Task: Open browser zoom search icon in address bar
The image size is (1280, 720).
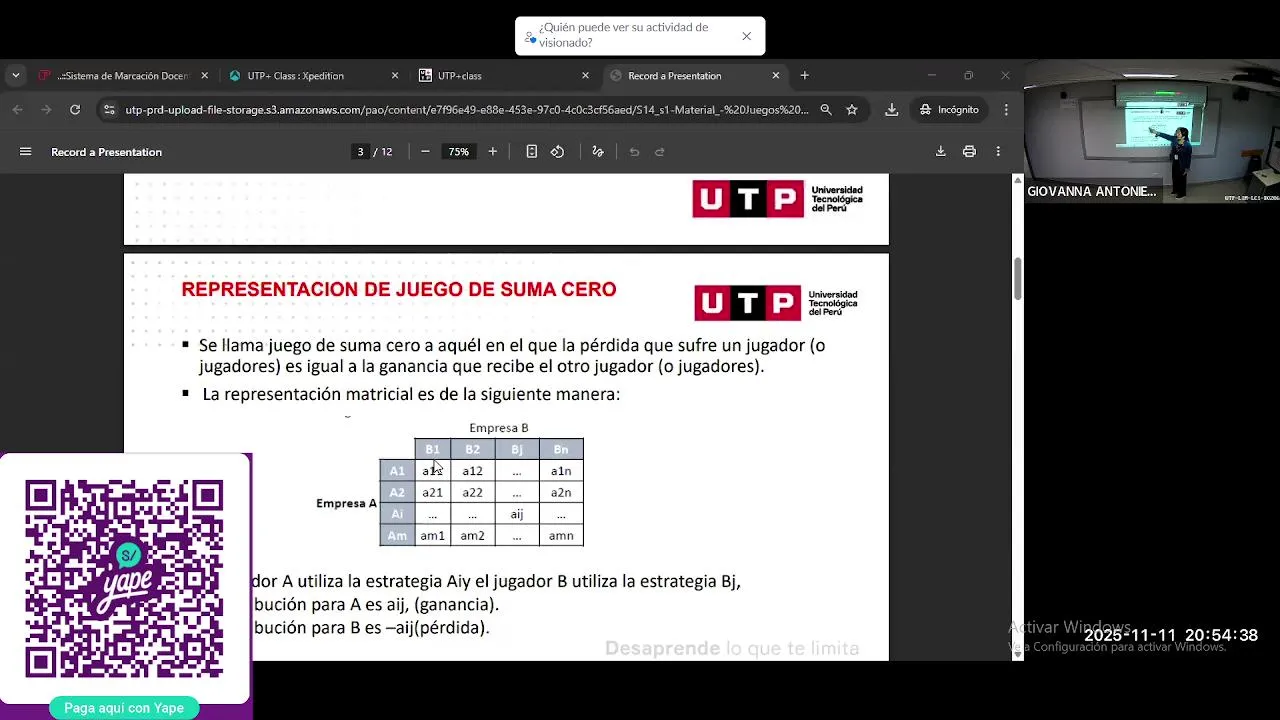Action: tap(826, 110)
